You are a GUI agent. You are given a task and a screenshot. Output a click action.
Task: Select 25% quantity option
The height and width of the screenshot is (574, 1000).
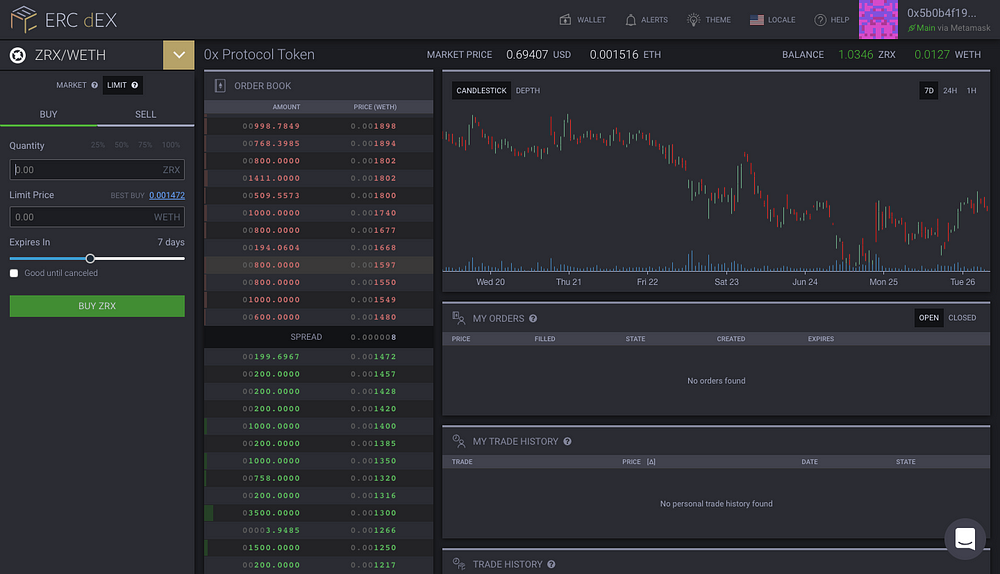click(98, 145)
